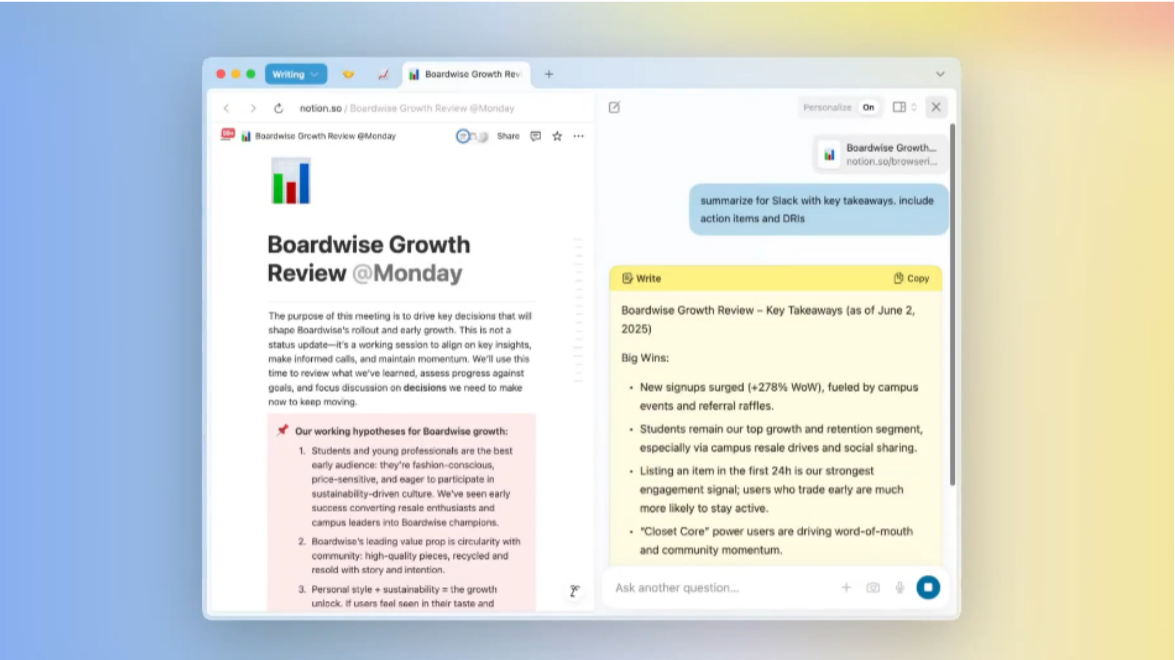
Task: Click the "Closet Core" power users bullet
Action: (x=776, y=541)
